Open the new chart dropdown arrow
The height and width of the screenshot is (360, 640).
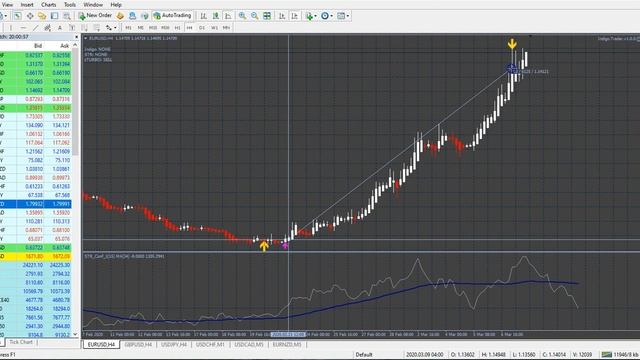click(5, 16)
